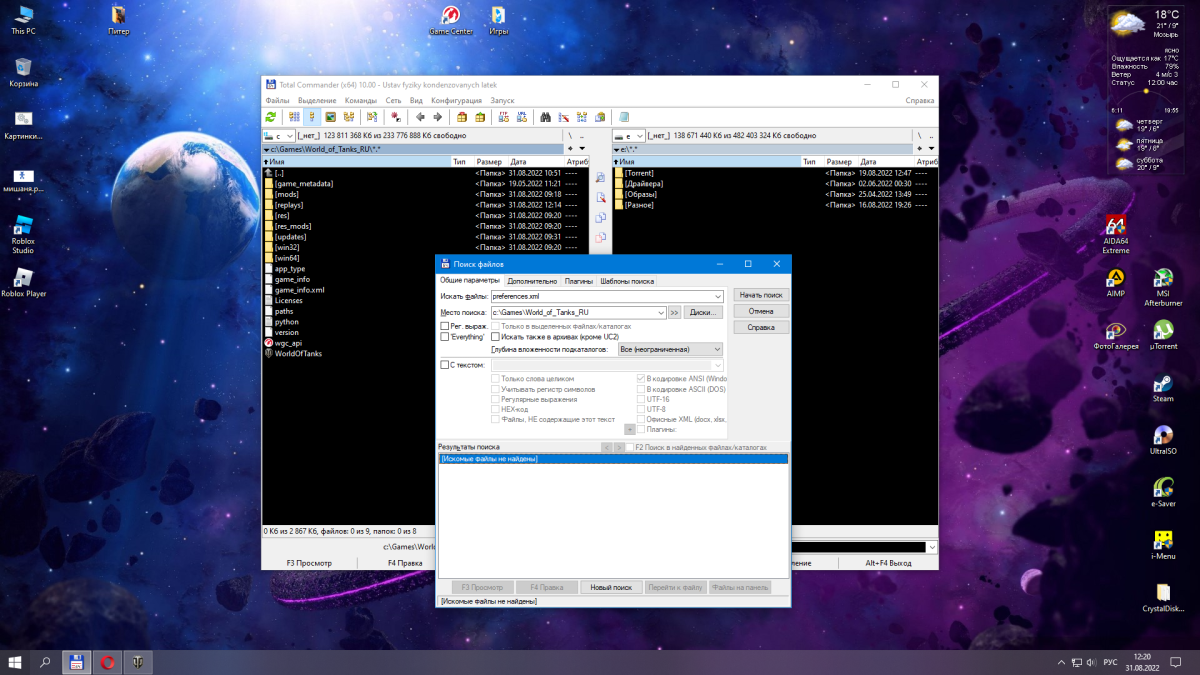Click the green Refresh toolbar icon
This screenshot has width=1200, height=675.
pyautogui.click(x=271, y=117)
